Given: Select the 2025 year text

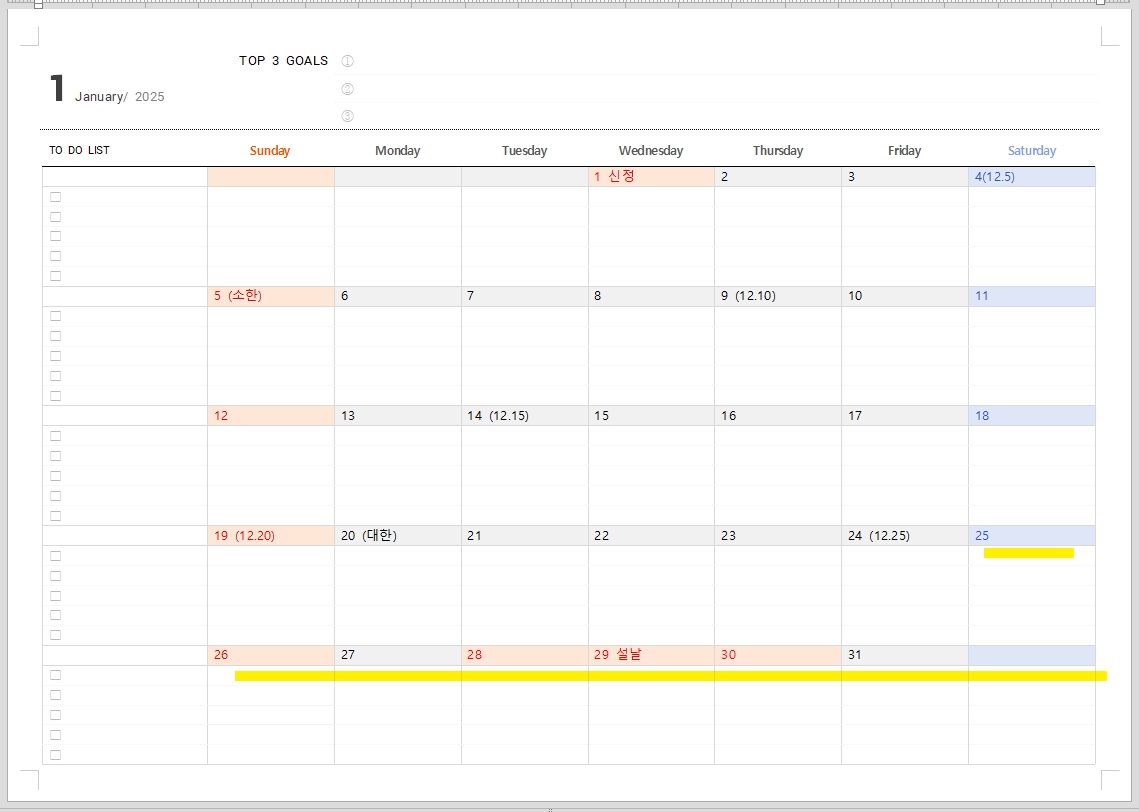Looking at the screenshot, I should pyautogui.click(x=150, y=97).
